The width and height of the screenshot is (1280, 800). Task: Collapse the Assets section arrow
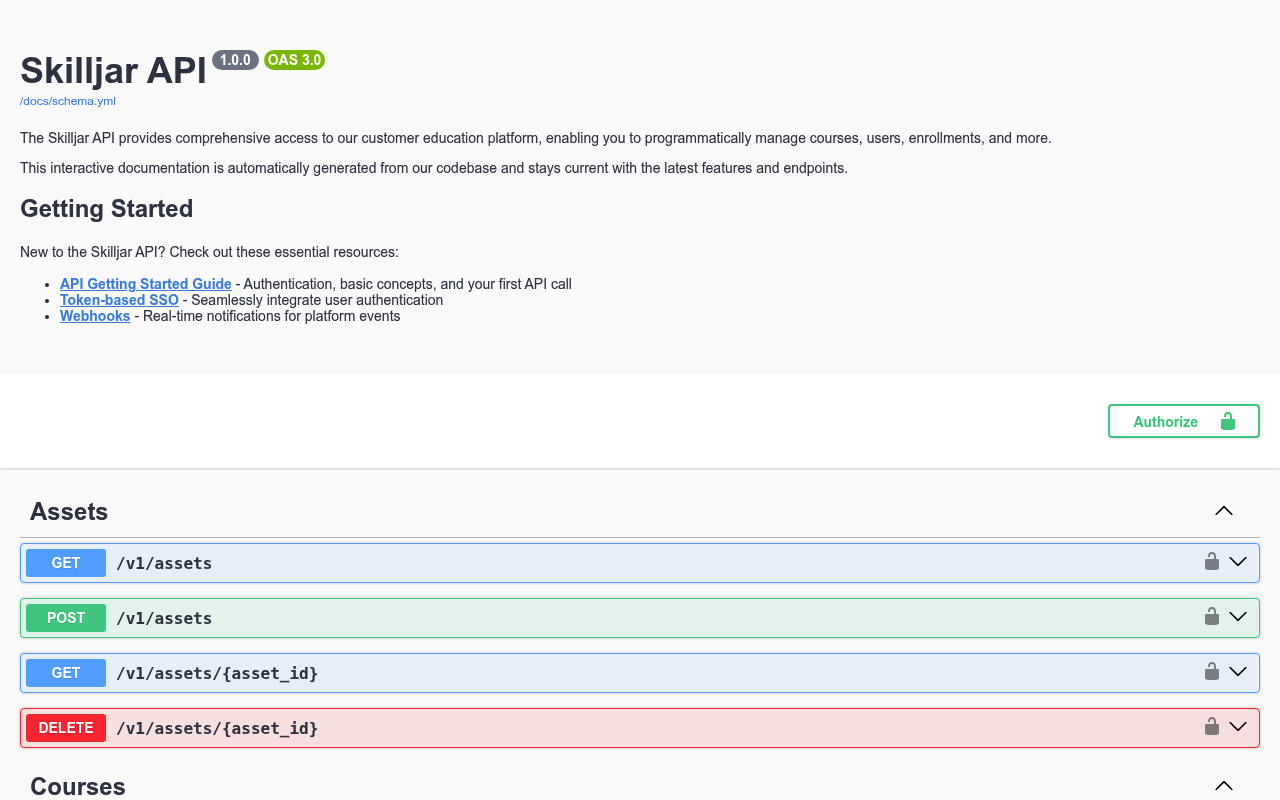click(1224, 511)
